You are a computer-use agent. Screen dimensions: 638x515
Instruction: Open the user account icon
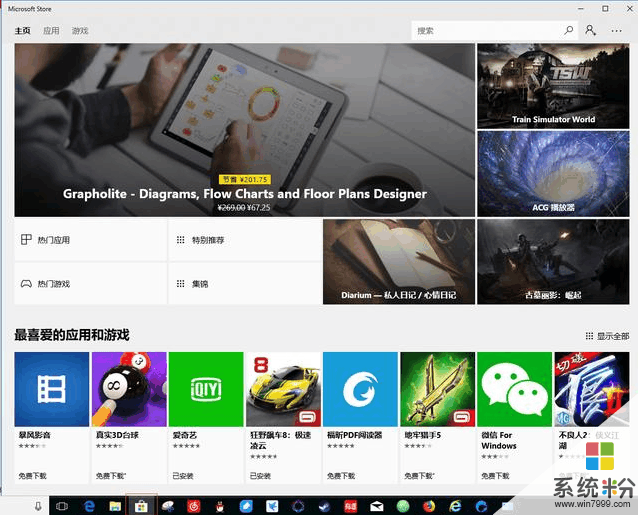[x=590, y=31]
